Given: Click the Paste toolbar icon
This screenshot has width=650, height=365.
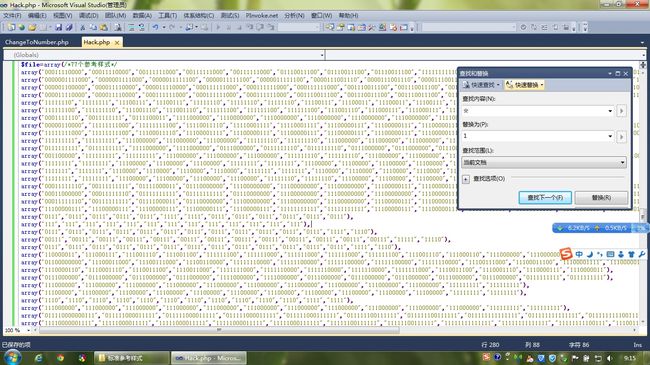Looking at the screenshot, I should (103, 27).
